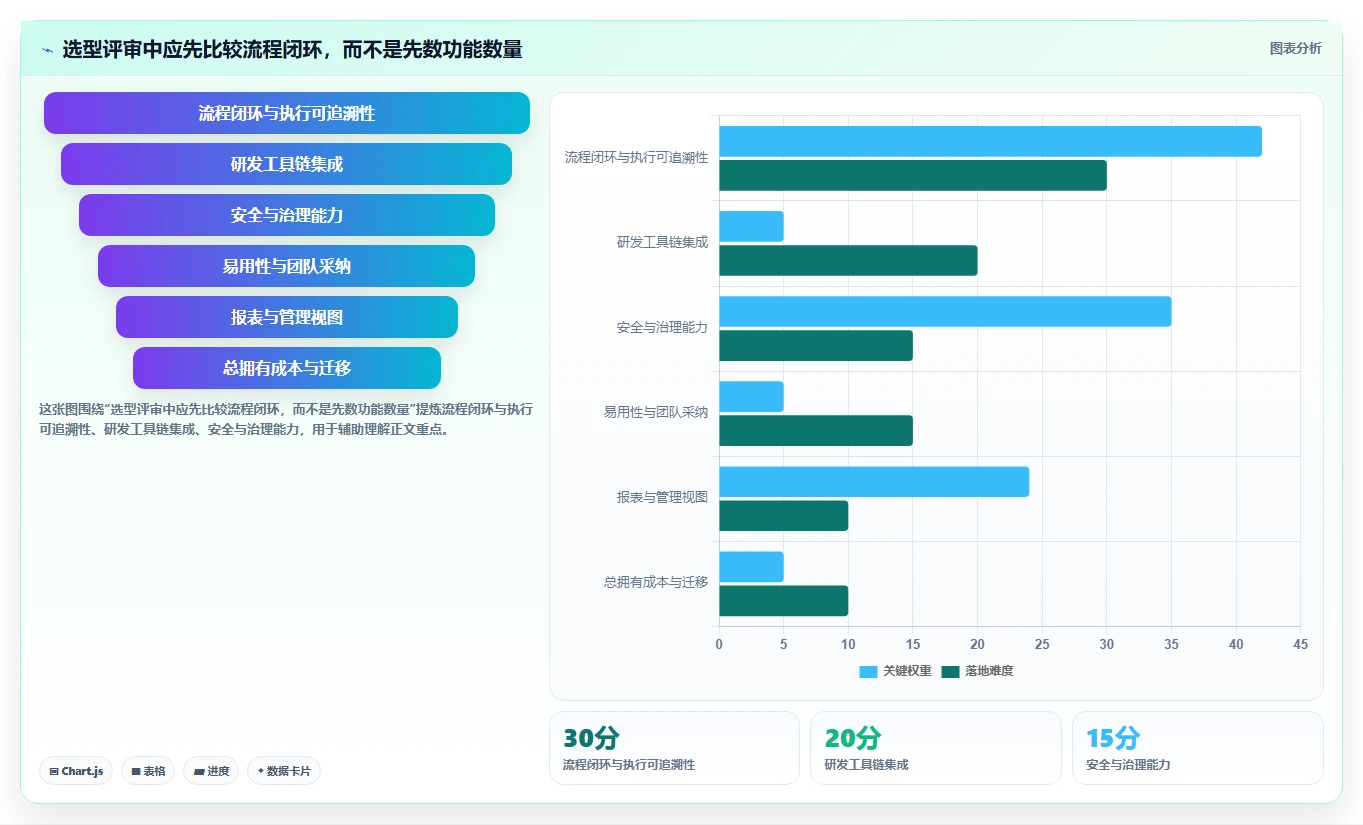
Task: Click the chart y-axis label 报表与管理视图
Action: tap(662, 498)
